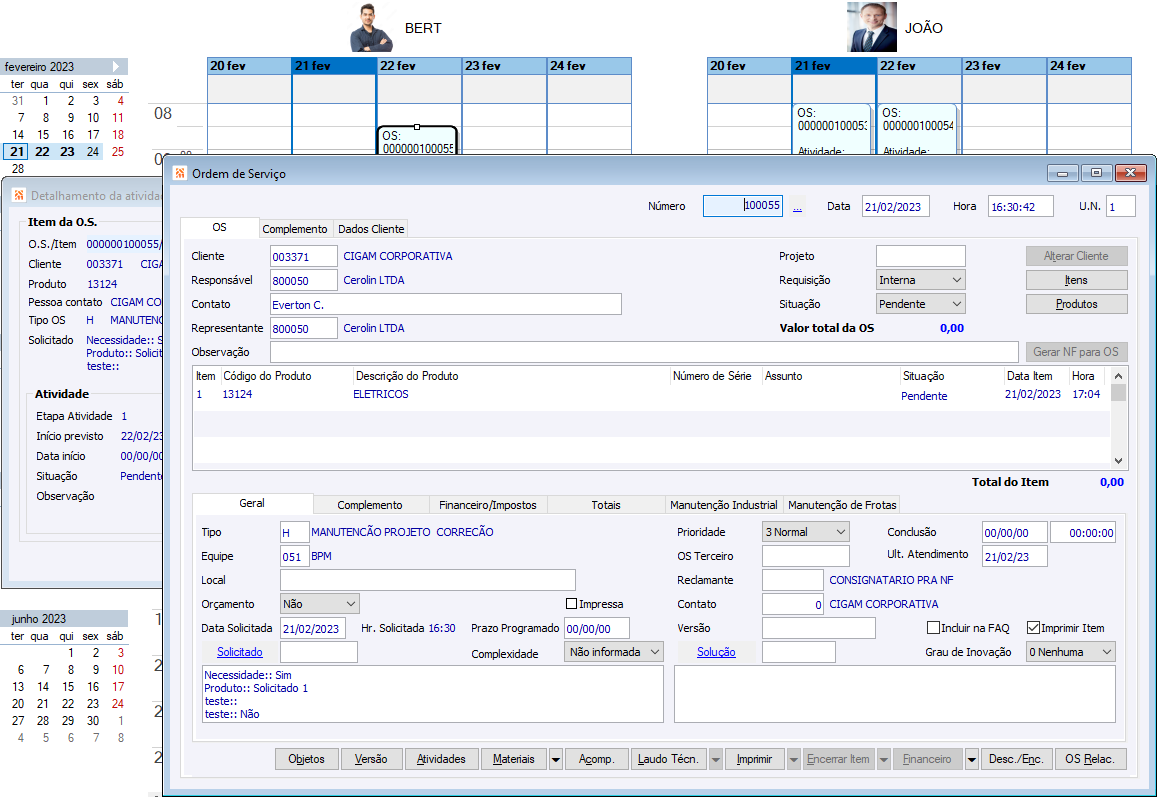Open the arrow menu beside Imprimir button
Viewport: 1157px width, 797px height.
(x=793, y=759)
